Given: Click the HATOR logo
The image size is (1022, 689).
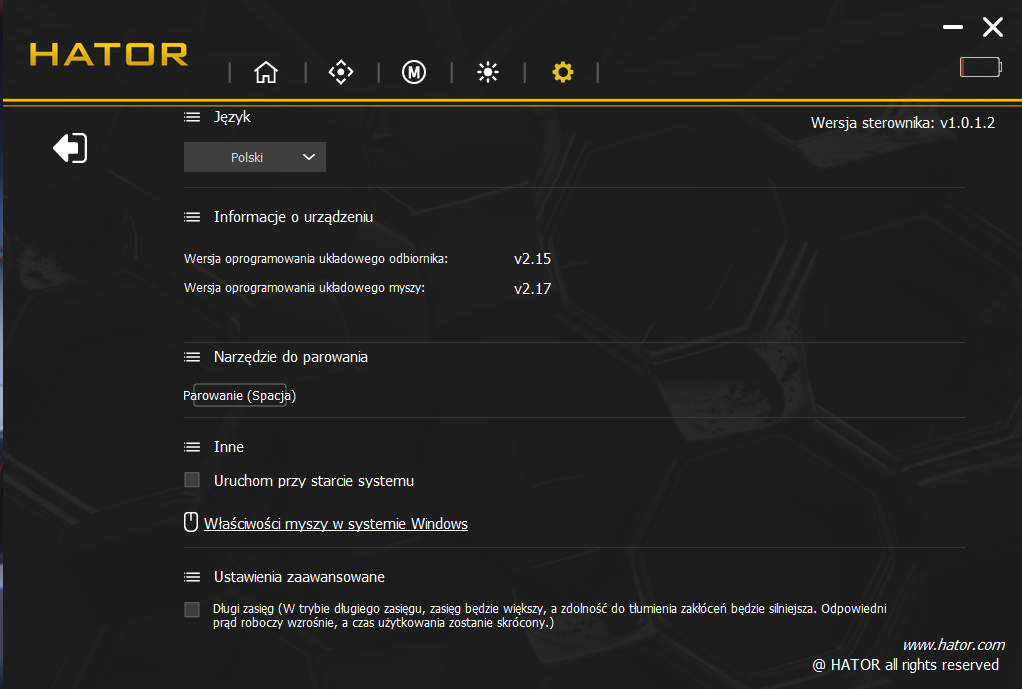Looking at the screenshot, I should pos(109,54).
